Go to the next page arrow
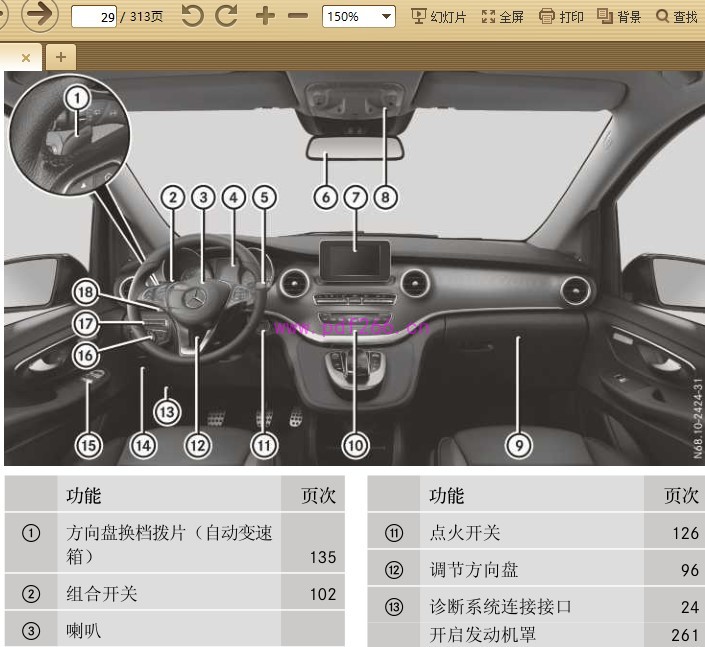The height and width of the screenshot is (647, 705). click(x=40, y=15)
